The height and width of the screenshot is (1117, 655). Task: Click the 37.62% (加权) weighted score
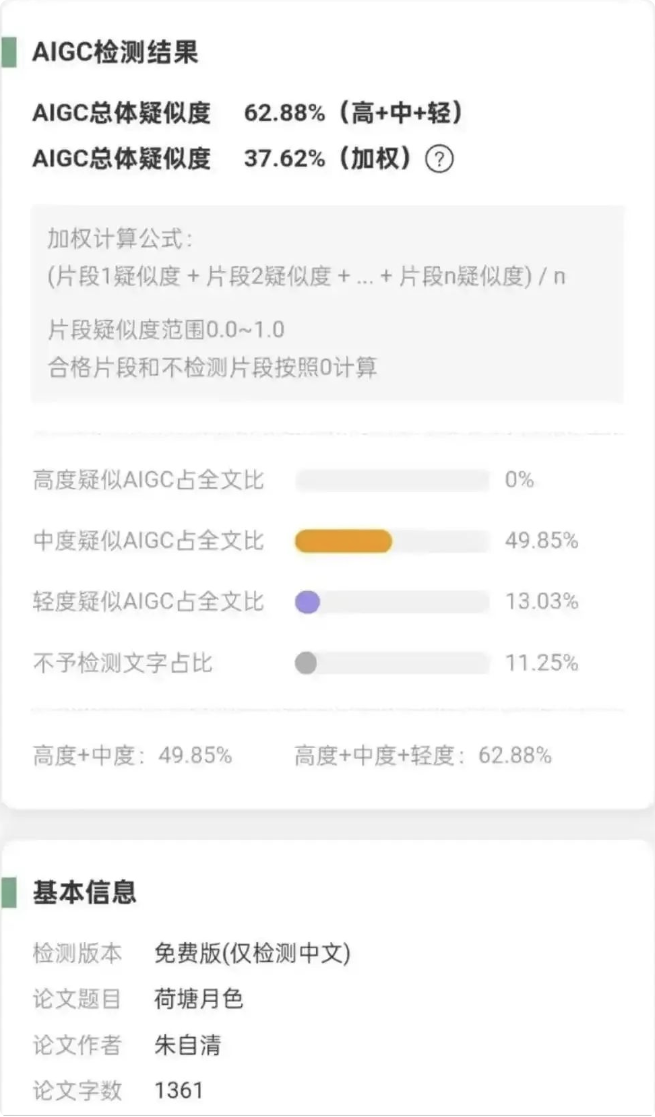[x=329, y=159]
